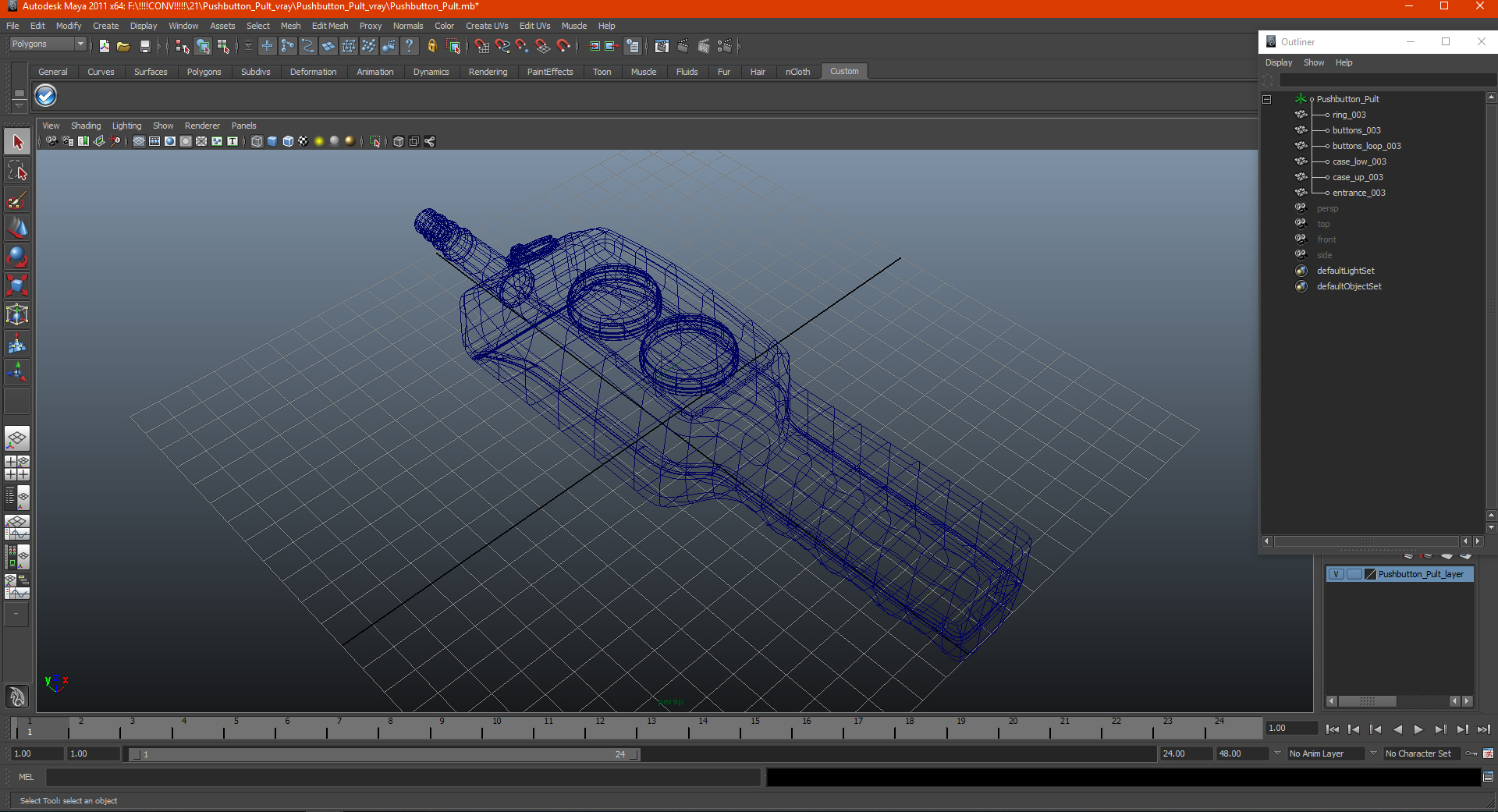Click the MEL command line input
The height and width of the screenshot is (812, 1498).
[403, 777]
